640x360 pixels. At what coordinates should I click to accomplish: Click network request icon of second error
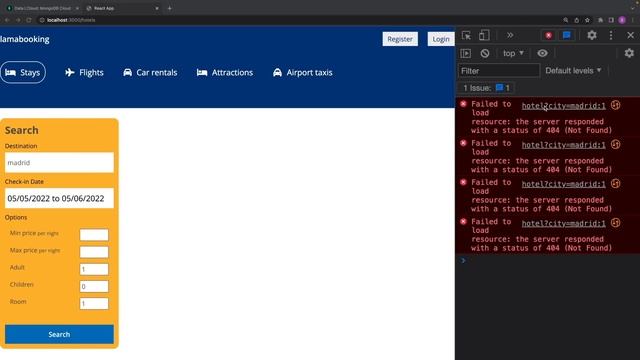coord(616,144)
